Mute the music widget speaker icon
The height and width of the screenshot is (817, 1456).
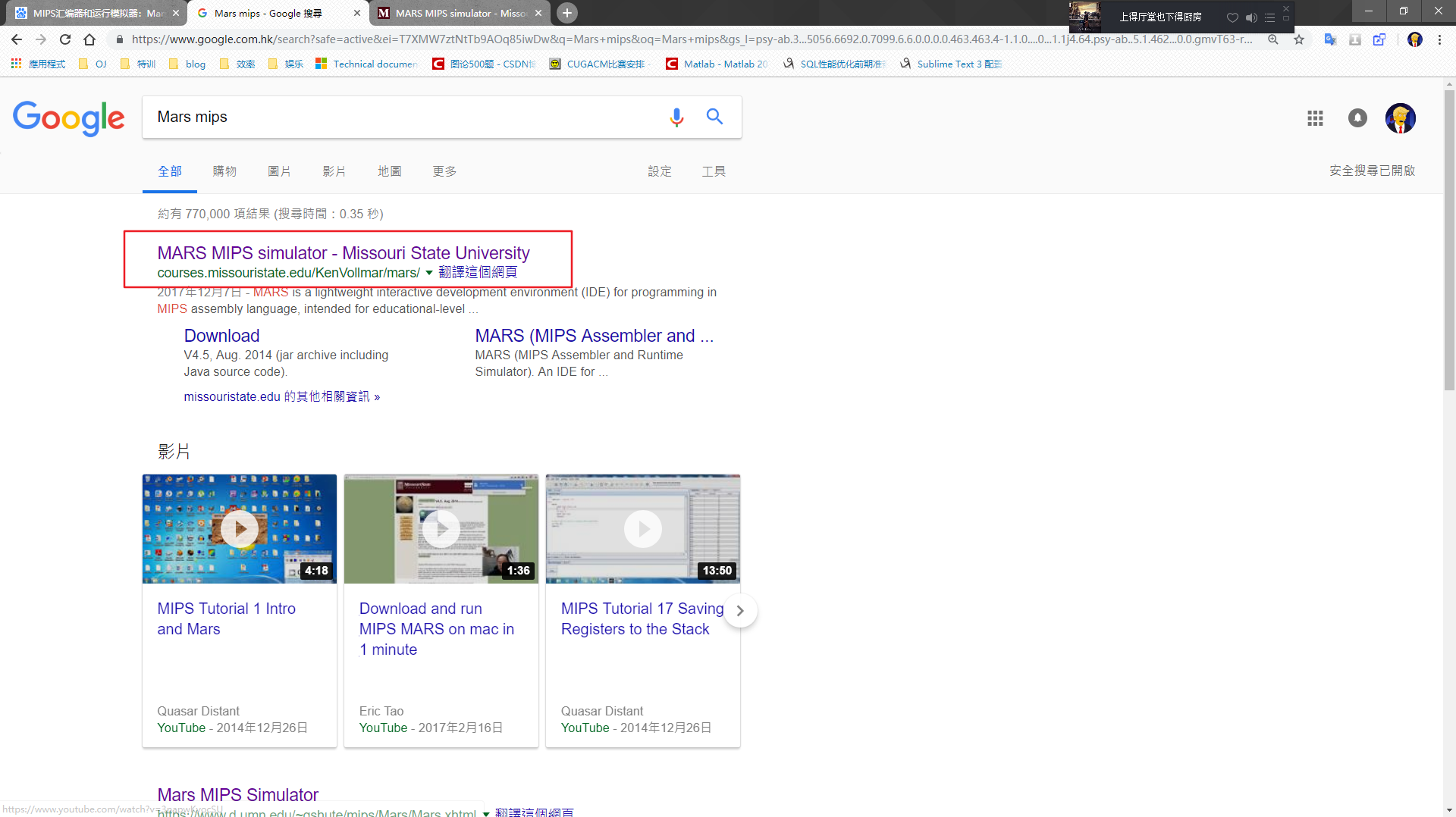coord(1251,17)
